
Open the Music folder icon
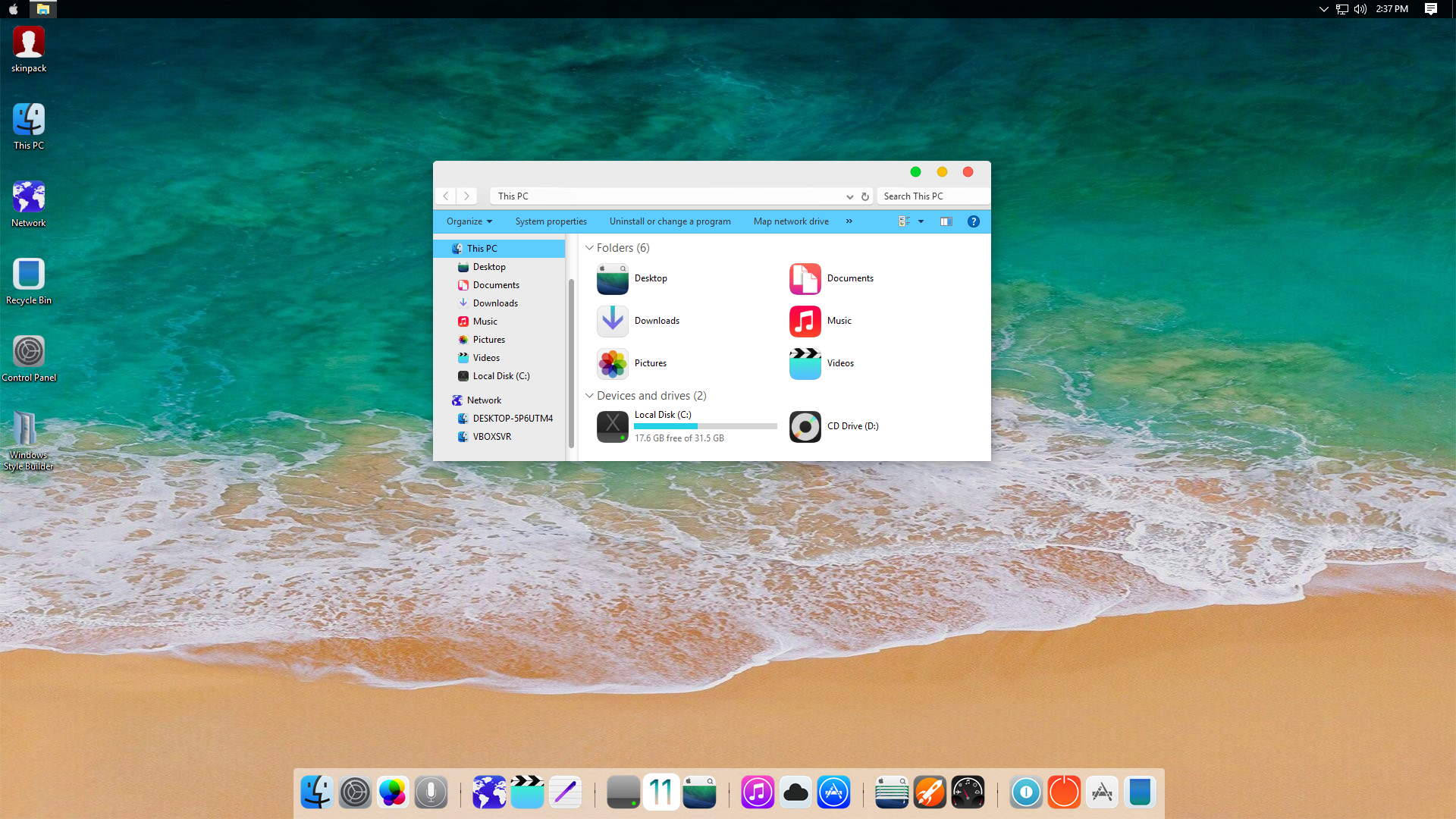(x=805, y=322)
